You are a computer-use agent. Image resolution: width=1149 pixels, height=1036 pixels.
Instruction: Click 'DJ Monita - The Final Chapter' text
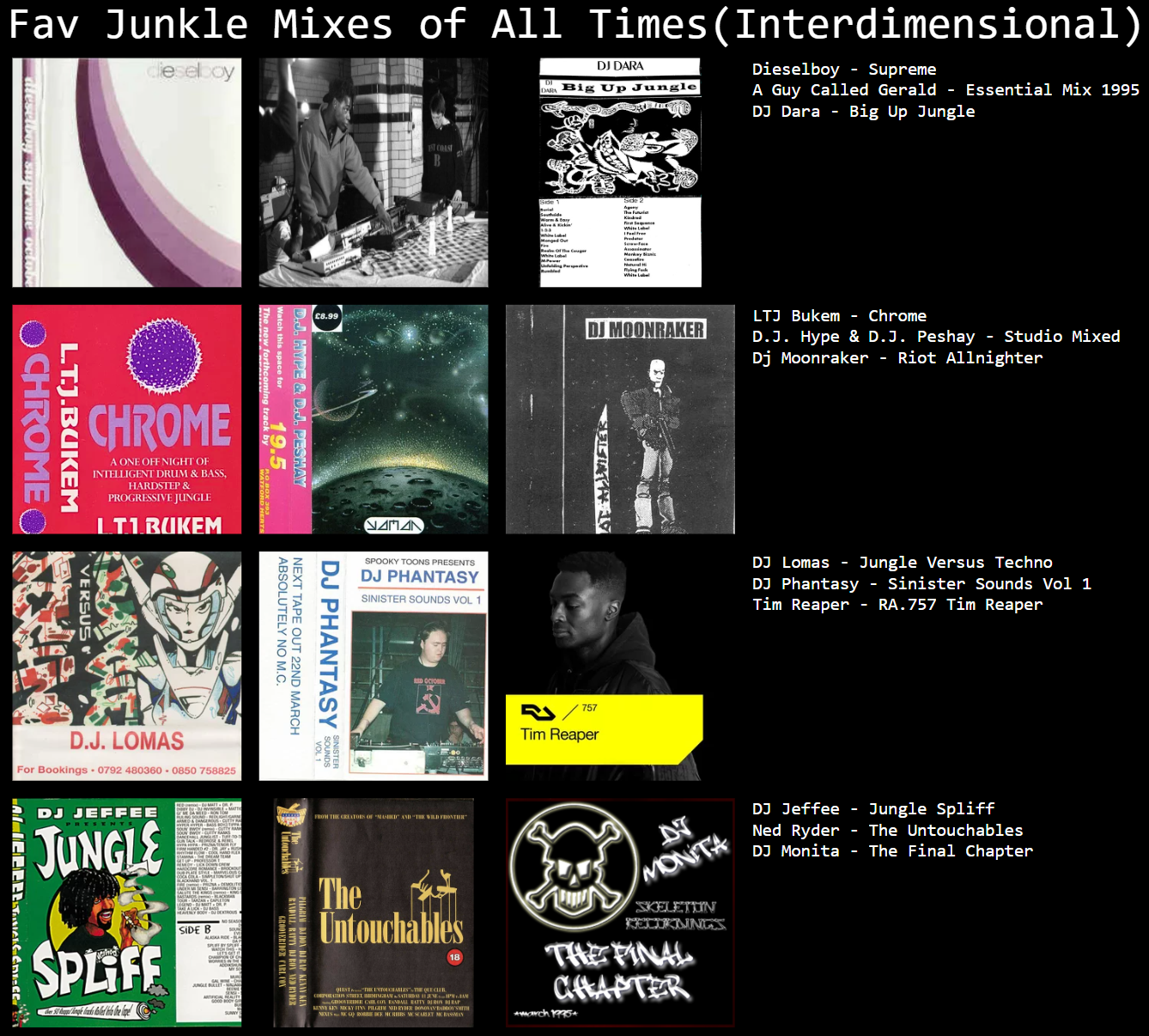coord(892,850)
